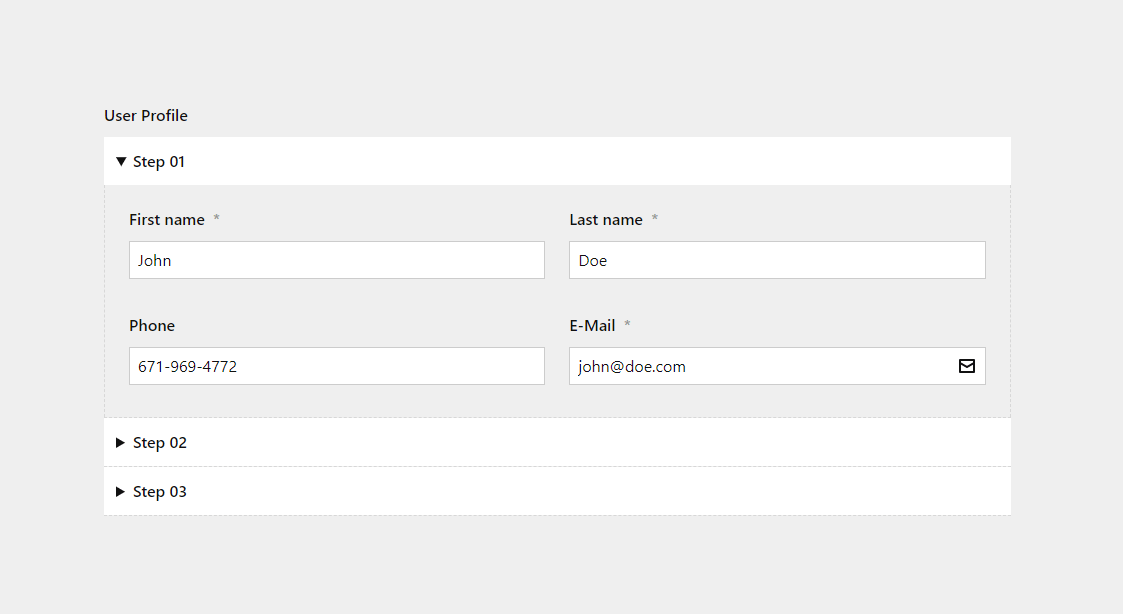
Task: Click the First name label
Action: tap(167, 219)
